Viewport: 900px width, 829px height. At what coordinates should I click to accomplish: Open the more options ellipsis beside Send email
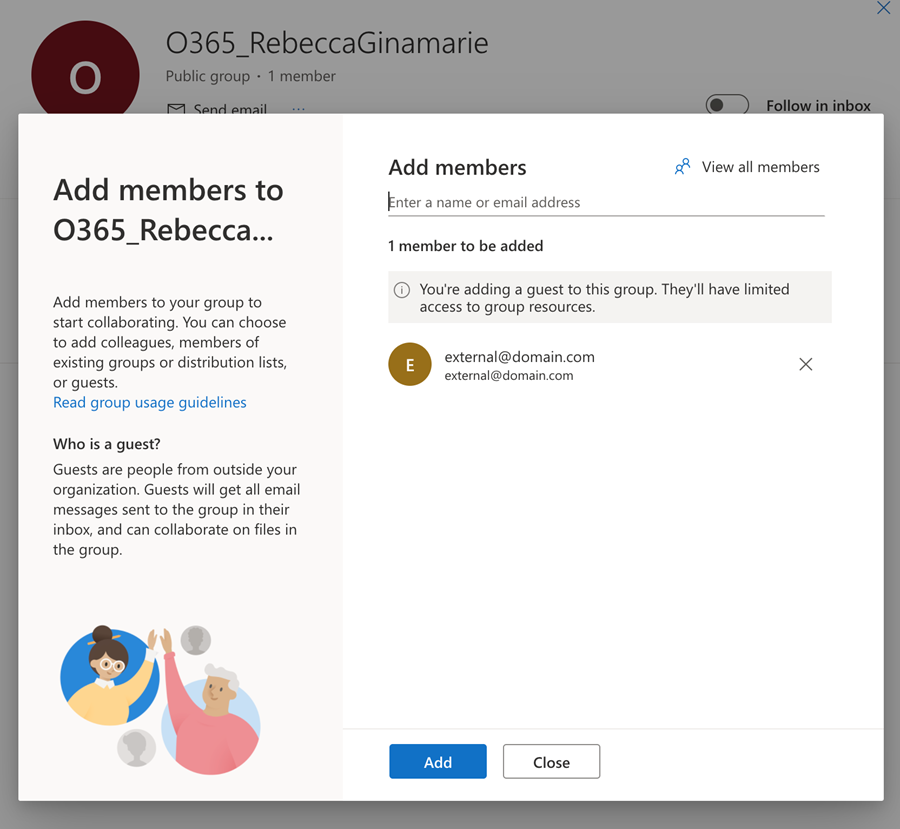[298, 109]
